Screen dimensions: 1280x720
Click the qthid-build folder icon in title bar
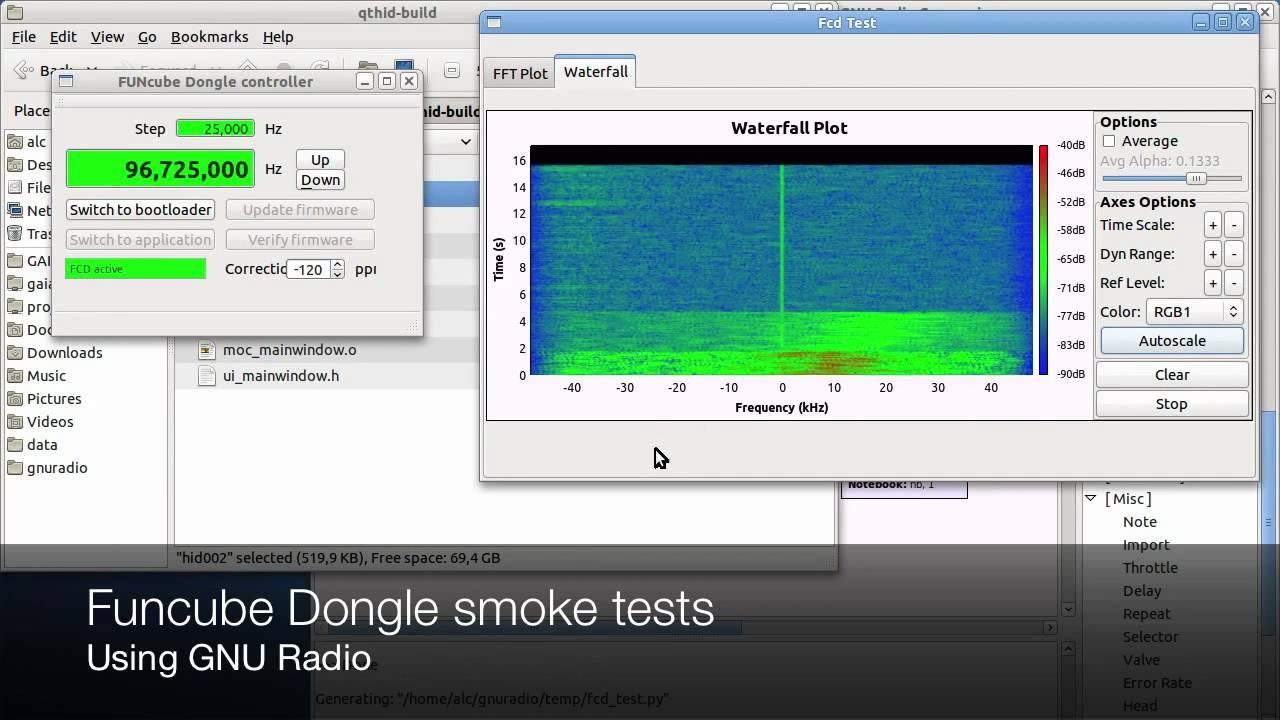point(15,13)
